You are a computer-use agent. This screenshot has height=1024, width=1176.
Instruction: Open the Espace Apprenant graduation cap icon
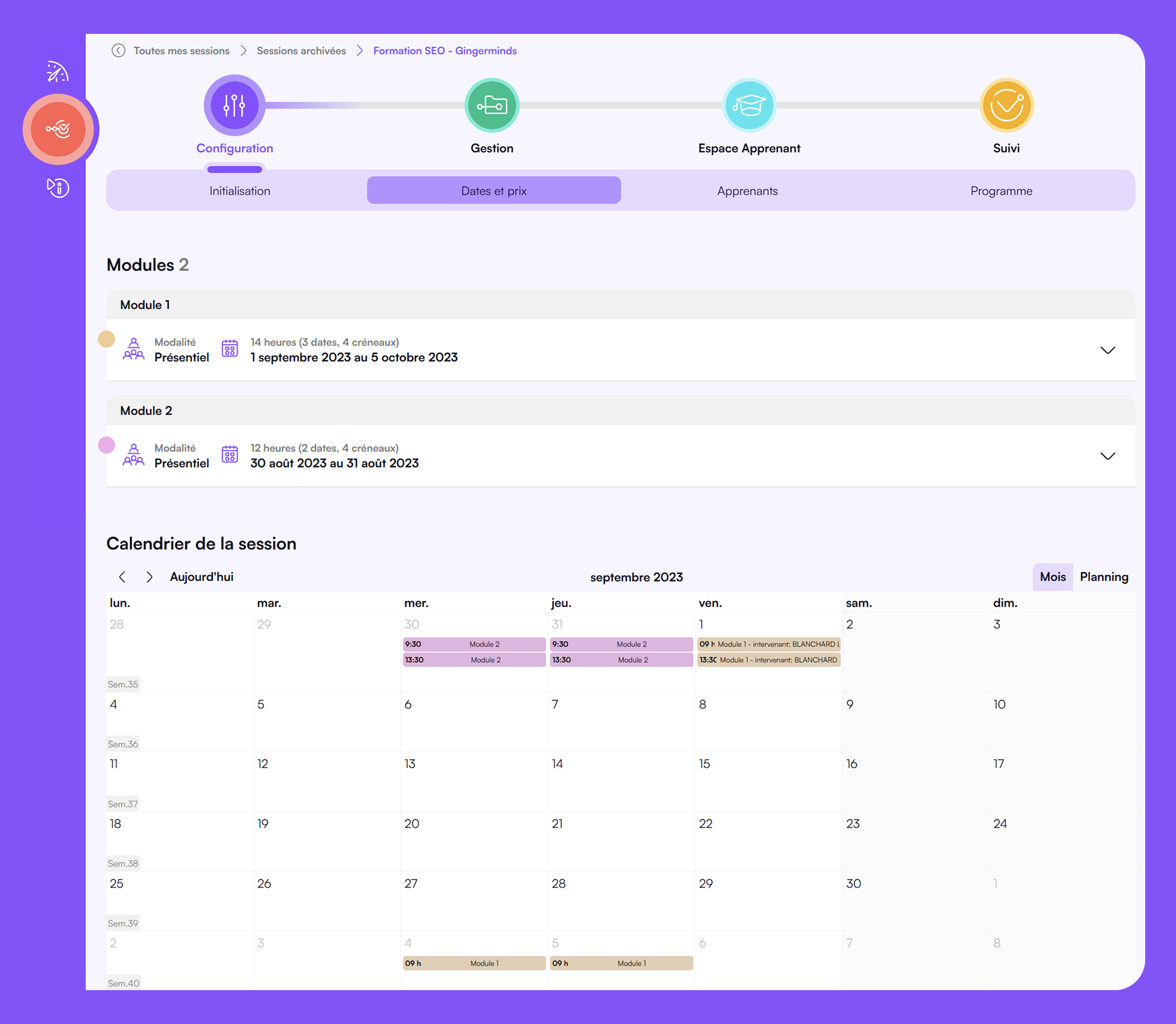[x=749, y=105]
